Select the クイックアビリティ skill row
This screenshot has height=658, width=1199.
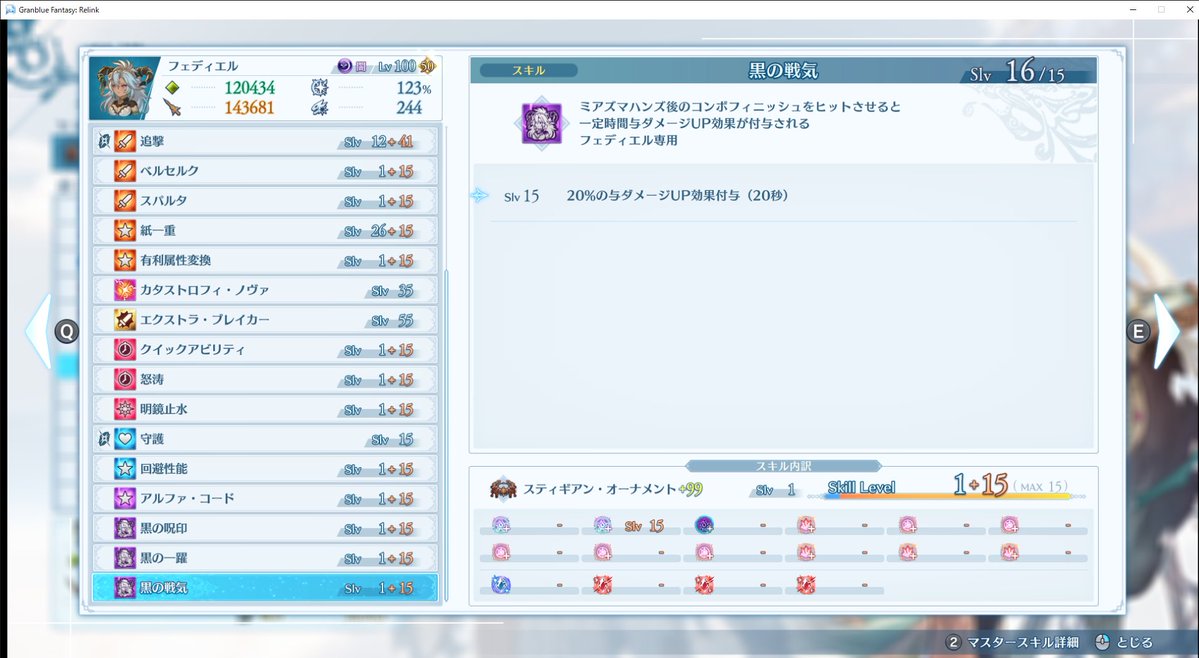pos(265,350)
